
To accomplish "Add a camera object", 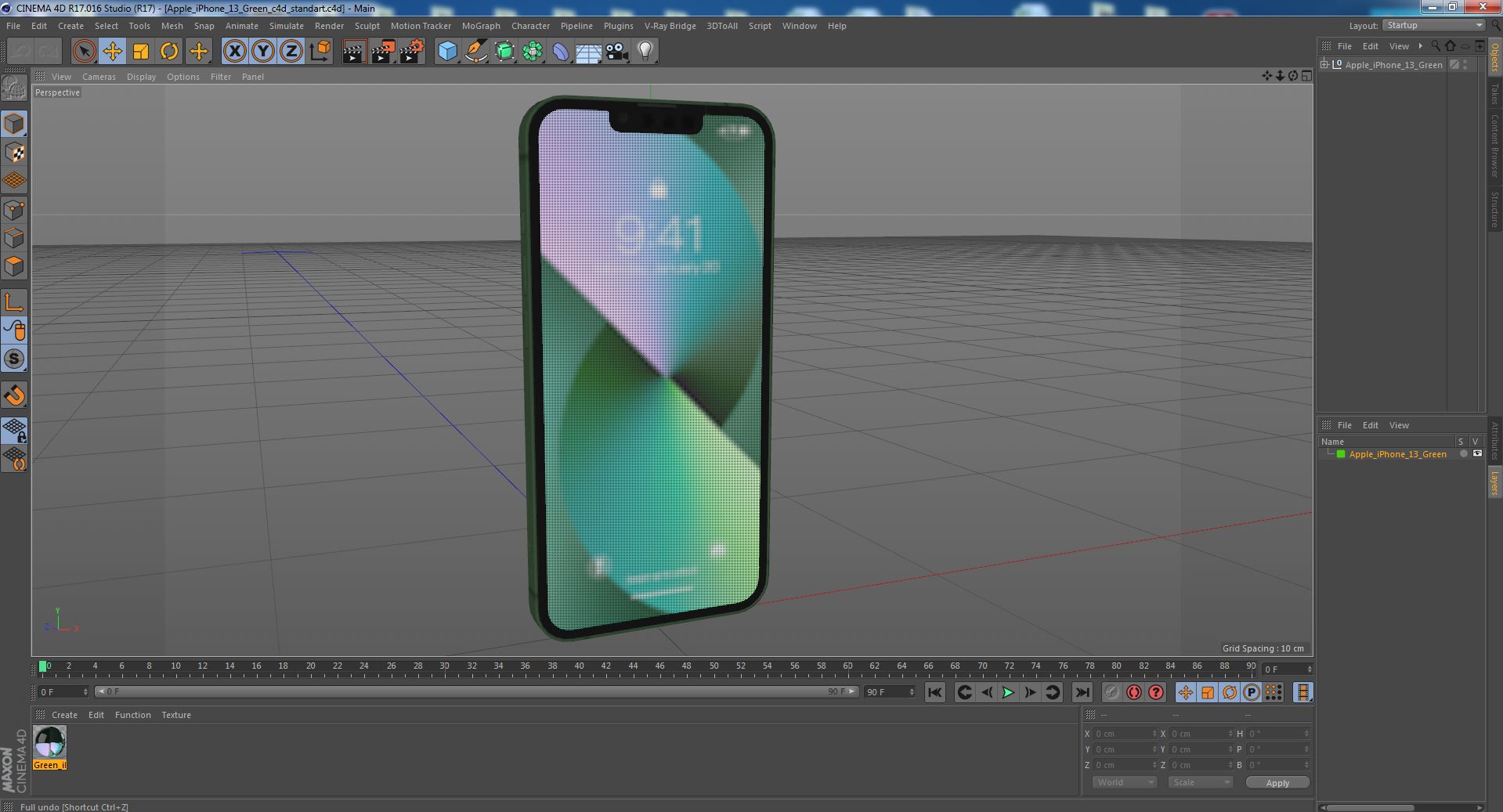I will tap(617, 52).
